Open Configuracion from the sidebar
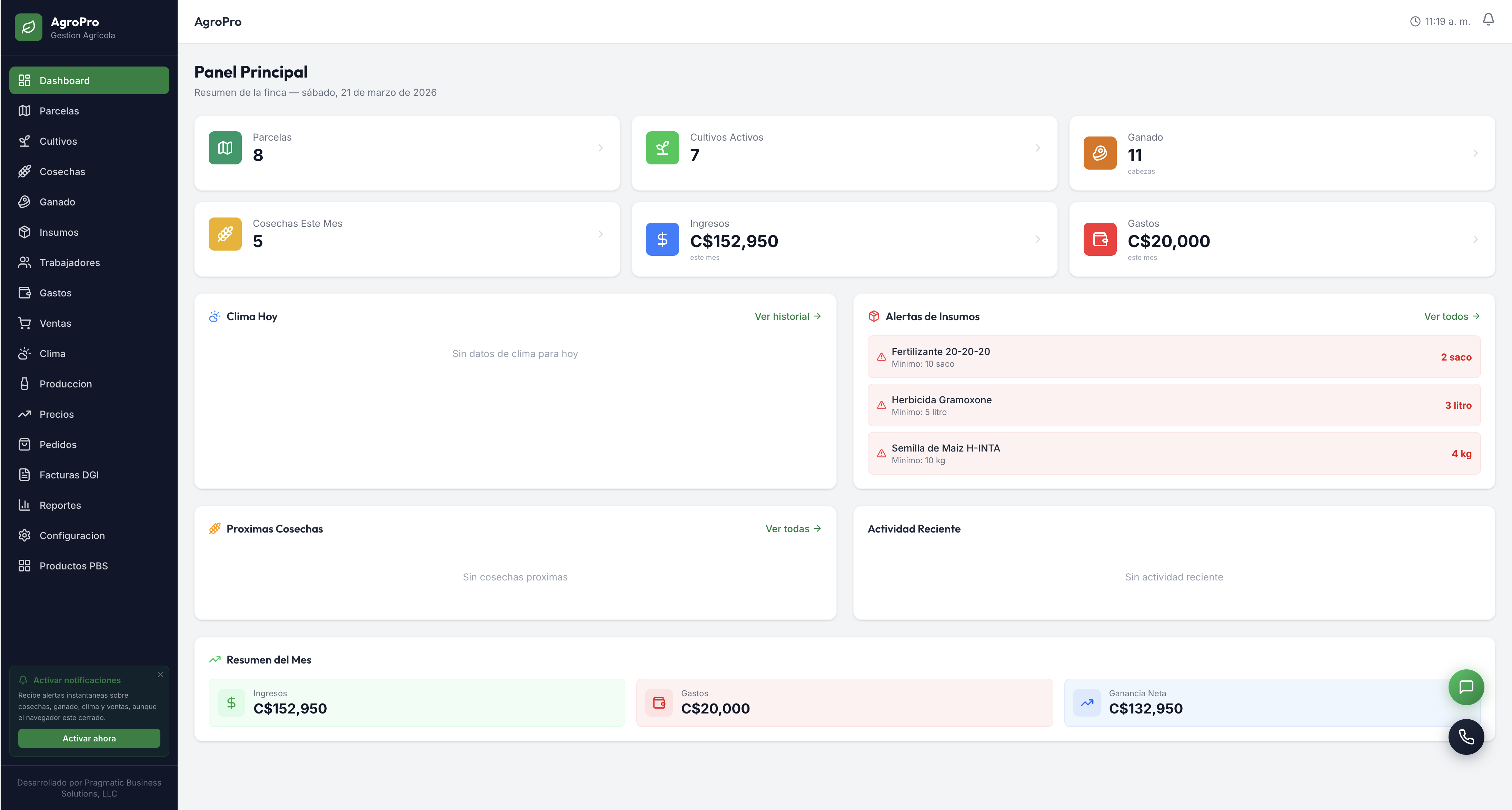 tap(73, 536)
